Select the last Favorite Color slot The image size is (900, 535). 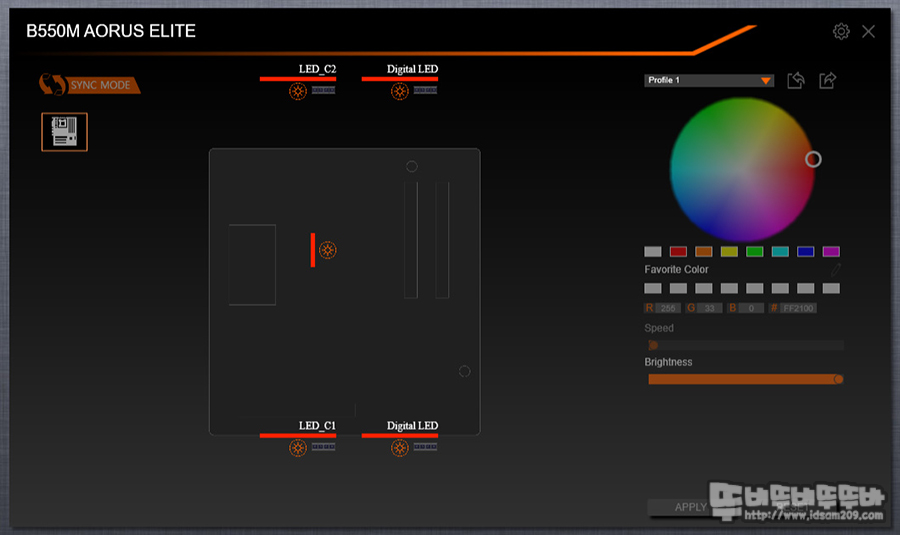[831, 288]
